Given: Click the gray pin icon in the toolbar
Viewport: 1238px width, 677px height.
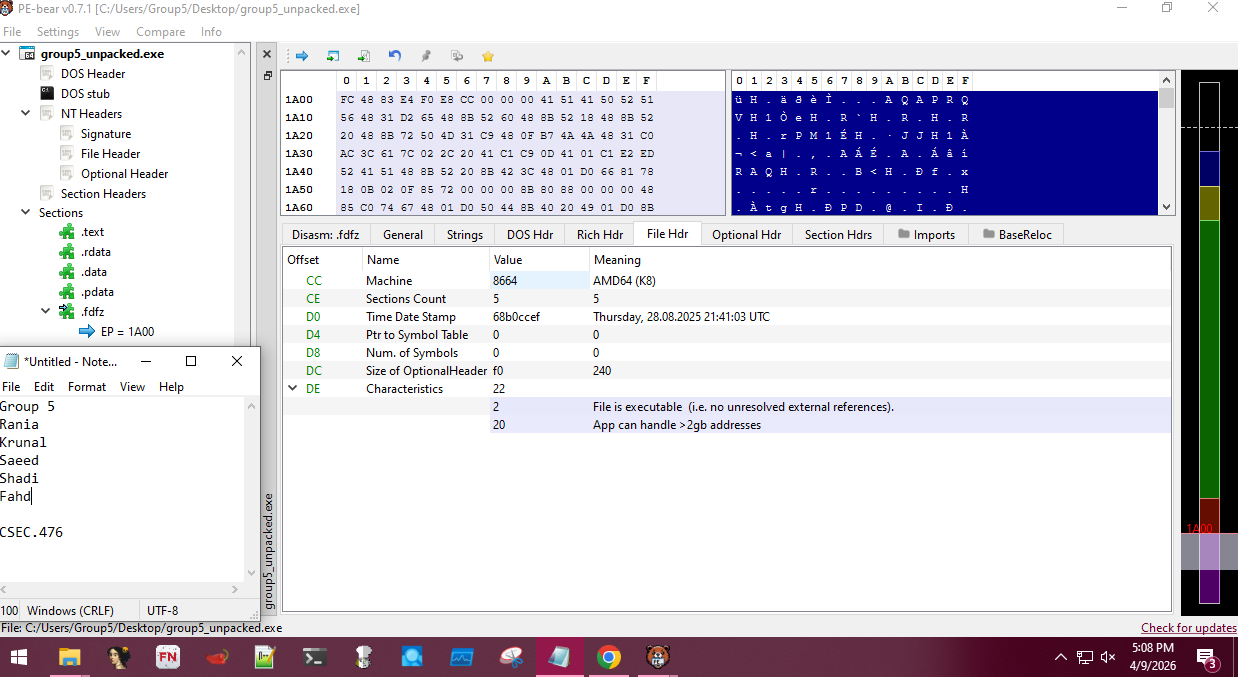Looking at the screenshot, I should pyautogui.click(x=426, y=56).
